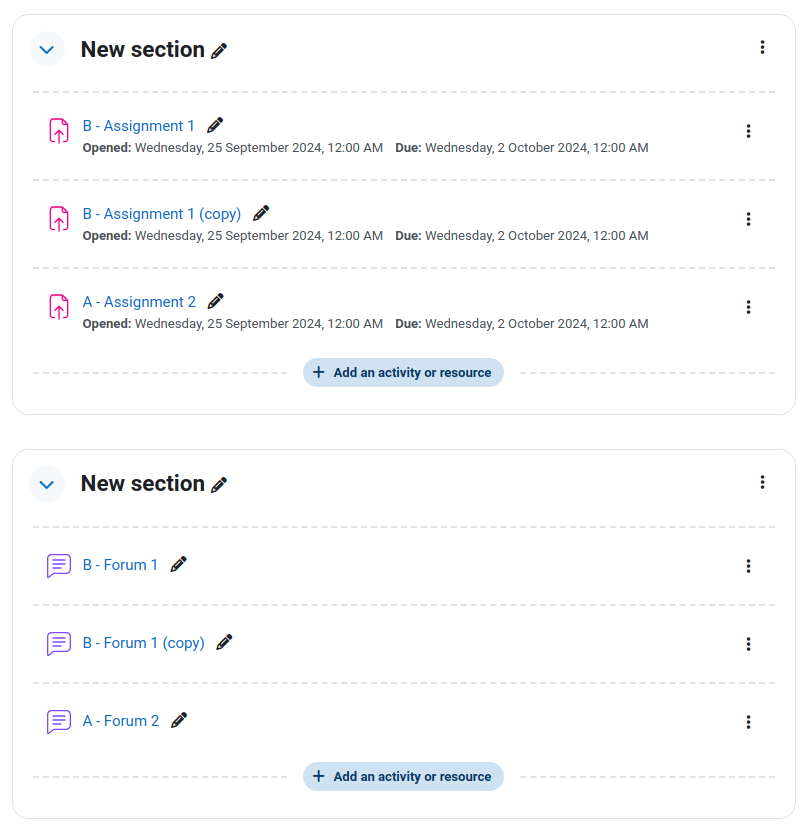
Task: Edit the first New section title
Action: [219, 51]
